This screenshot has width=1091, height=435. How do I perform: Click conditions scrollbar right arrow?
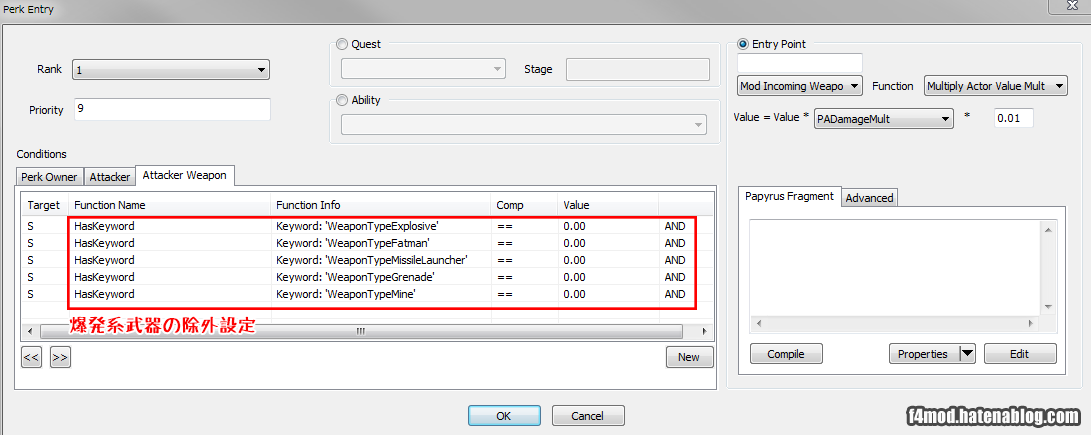tap(703, 331)
